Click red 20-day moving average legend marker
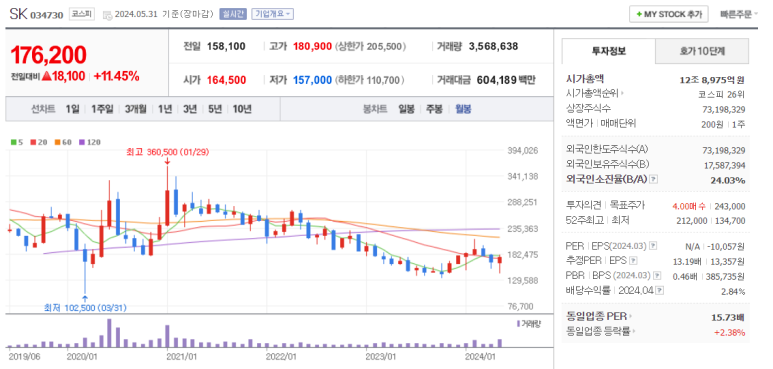773x369 pixels. [34, 142]
